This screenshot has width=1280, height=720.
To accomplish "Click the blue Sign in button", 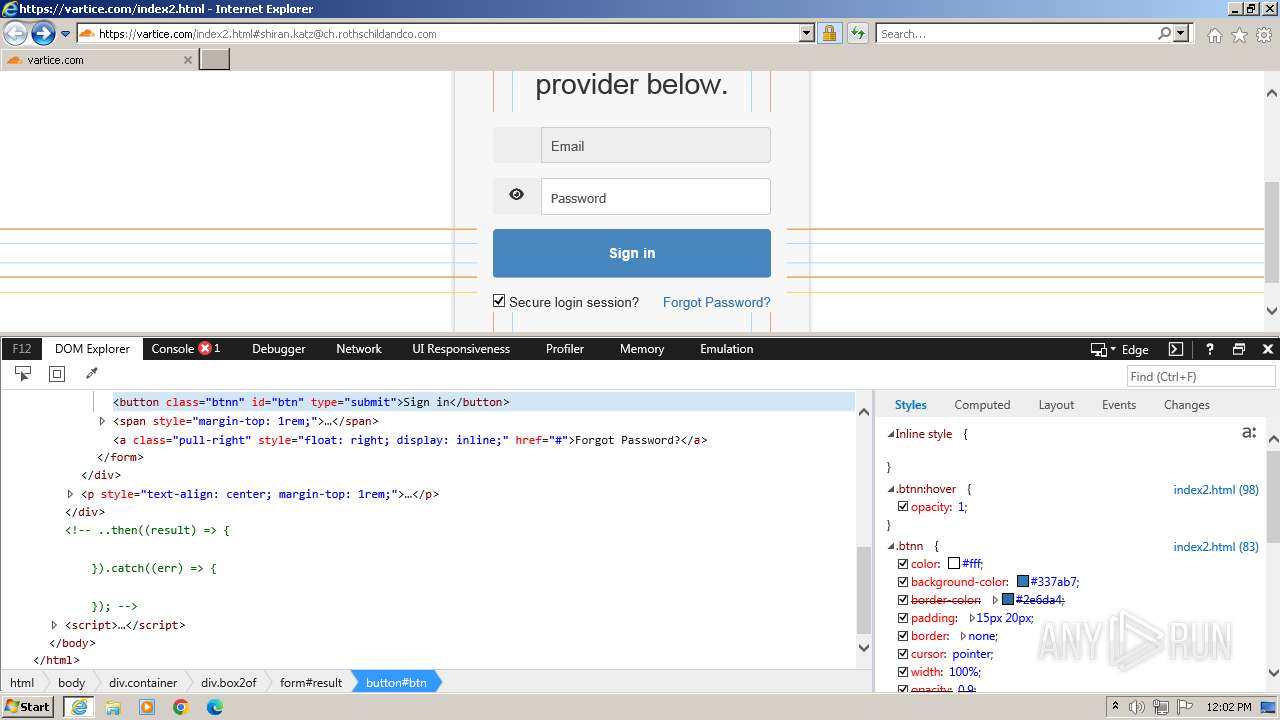I will (632, 253).
